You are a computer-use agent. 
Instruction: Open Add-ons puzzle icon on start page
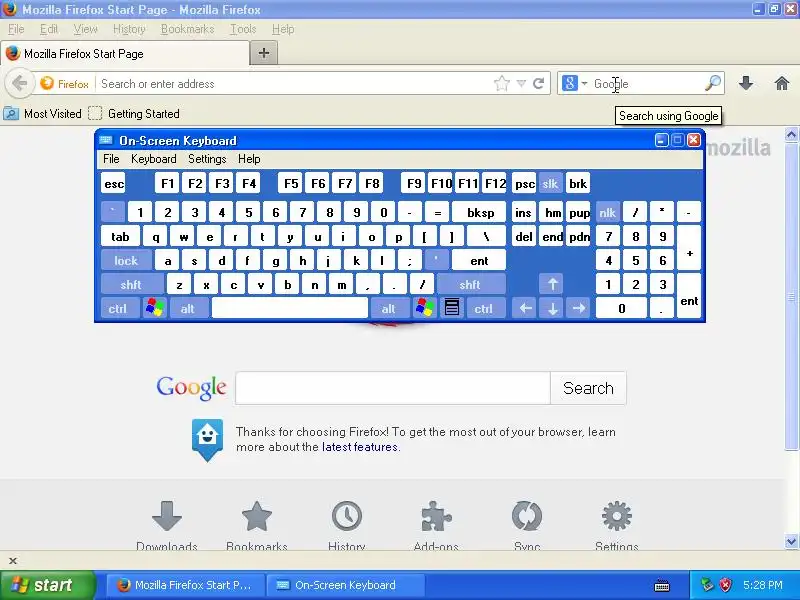tap(437, 517)
